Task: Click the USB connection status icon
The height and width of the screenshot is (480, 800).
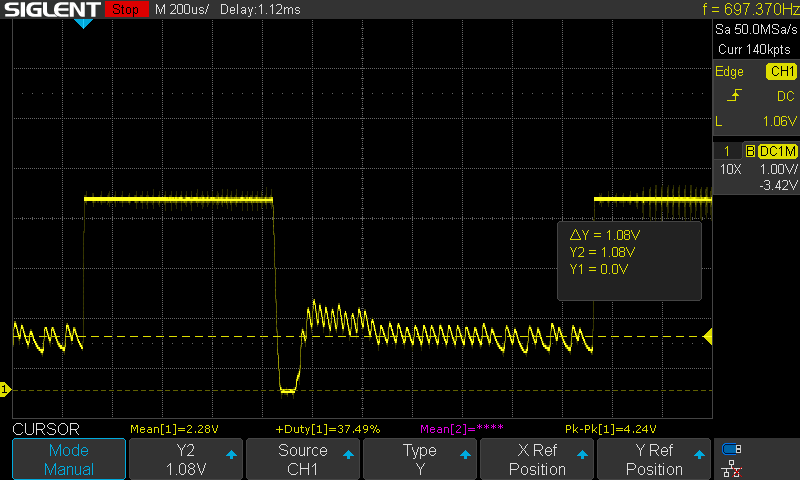Action: 731,449
